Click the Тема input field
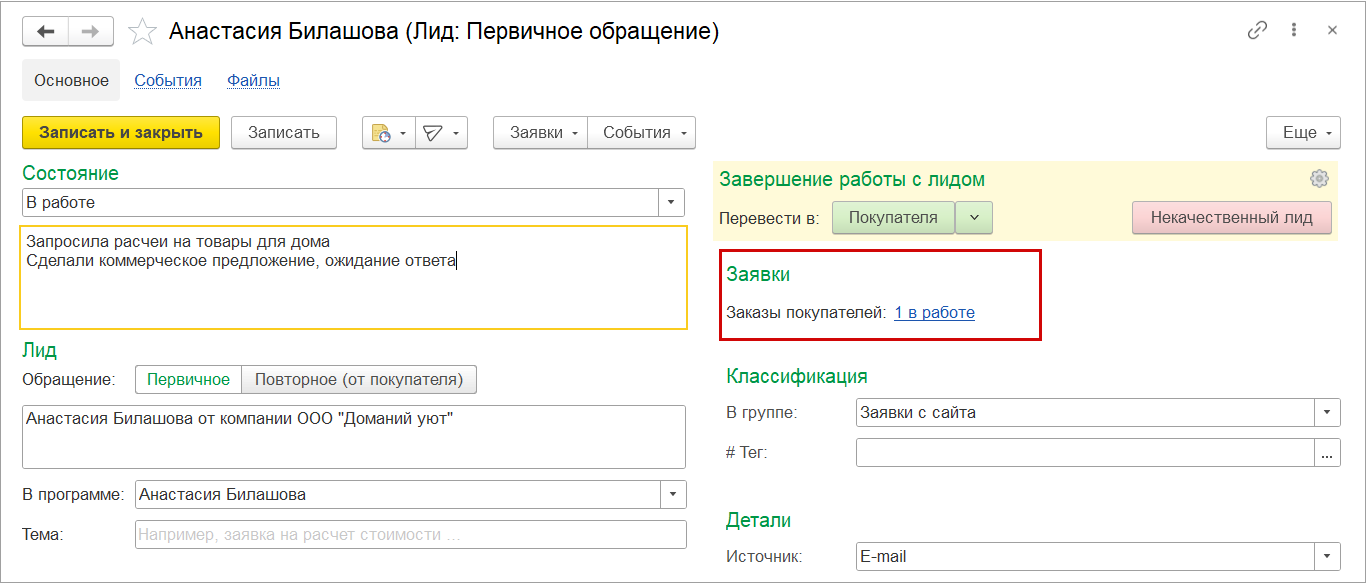Image resolution: width=1366 pixels, height=583 pixels. pyautogui.click(x=410, y=535)
